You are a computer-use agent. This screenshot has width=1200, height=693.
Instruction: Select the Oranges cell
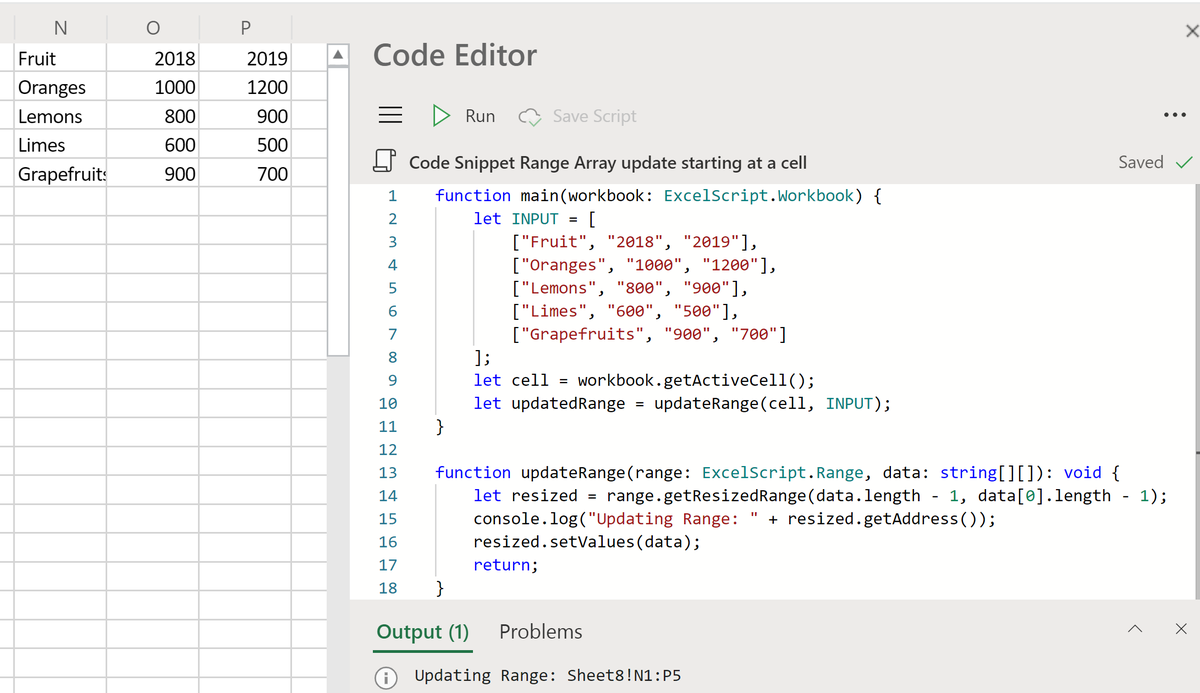click(60, 87)
